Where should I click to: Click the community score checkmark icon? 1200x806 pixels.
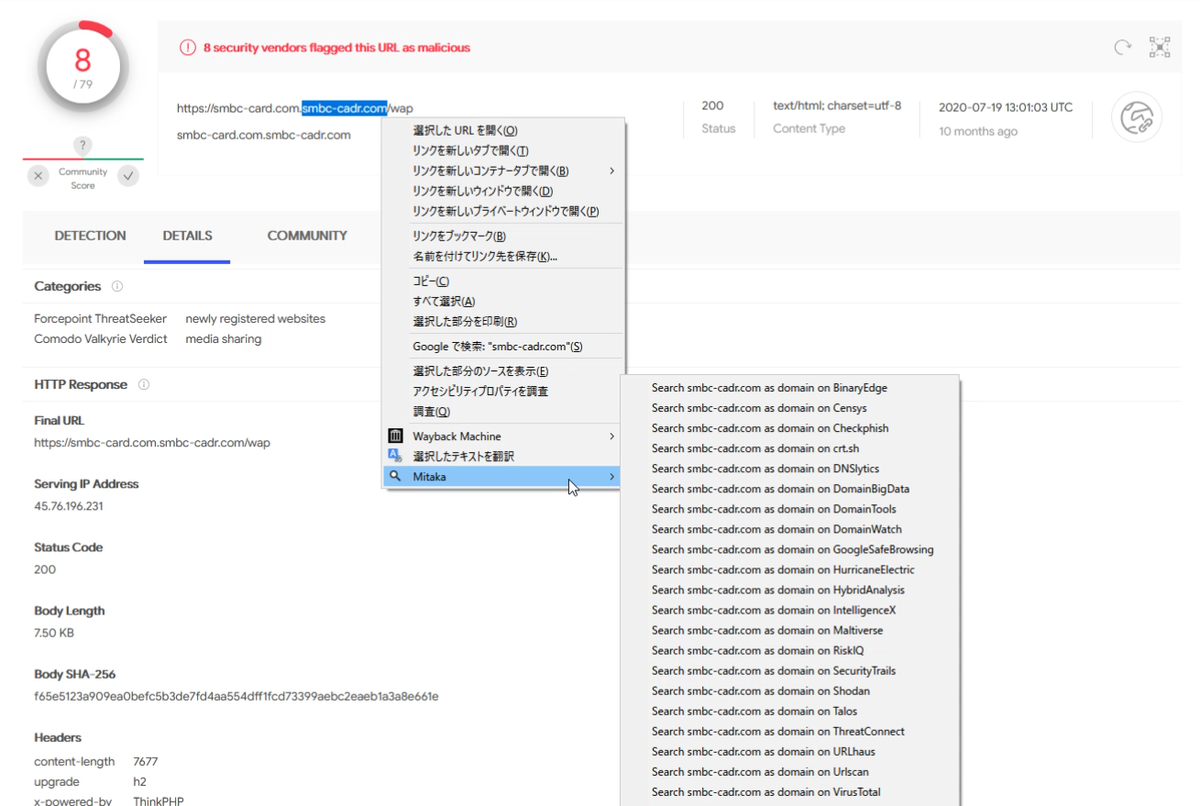point(128,176)
